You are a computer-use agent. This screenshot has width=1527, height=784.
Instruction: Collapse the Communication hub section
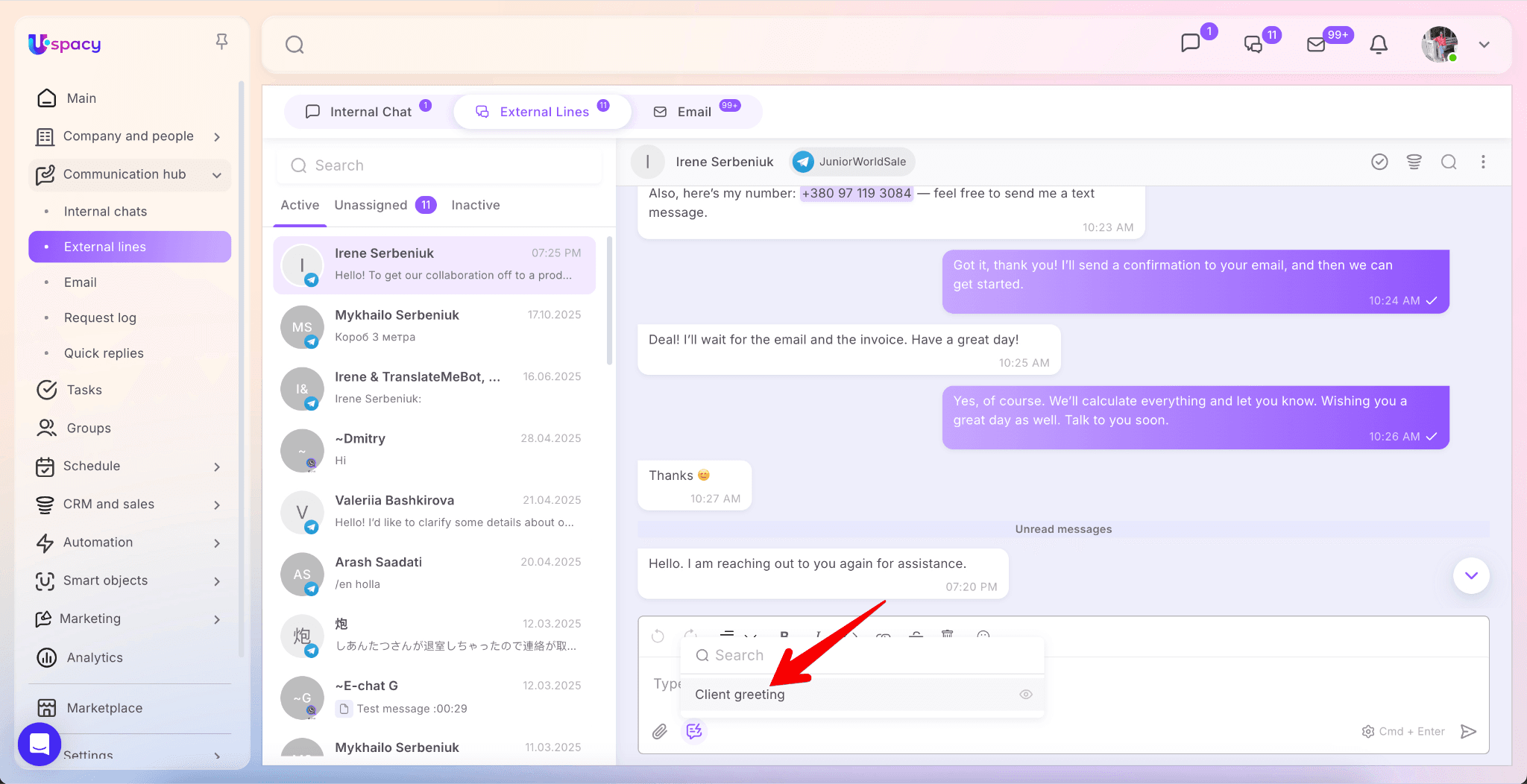tap(216, 175)
